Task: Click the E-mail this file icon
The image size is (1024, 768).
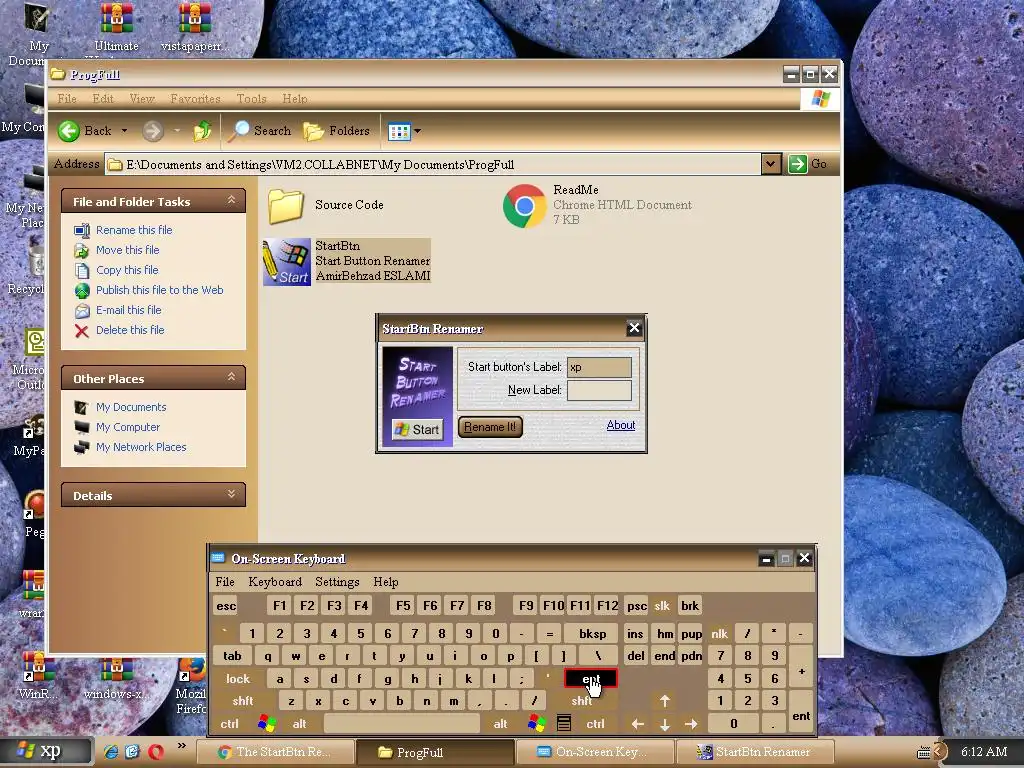Action: [82, 311]
